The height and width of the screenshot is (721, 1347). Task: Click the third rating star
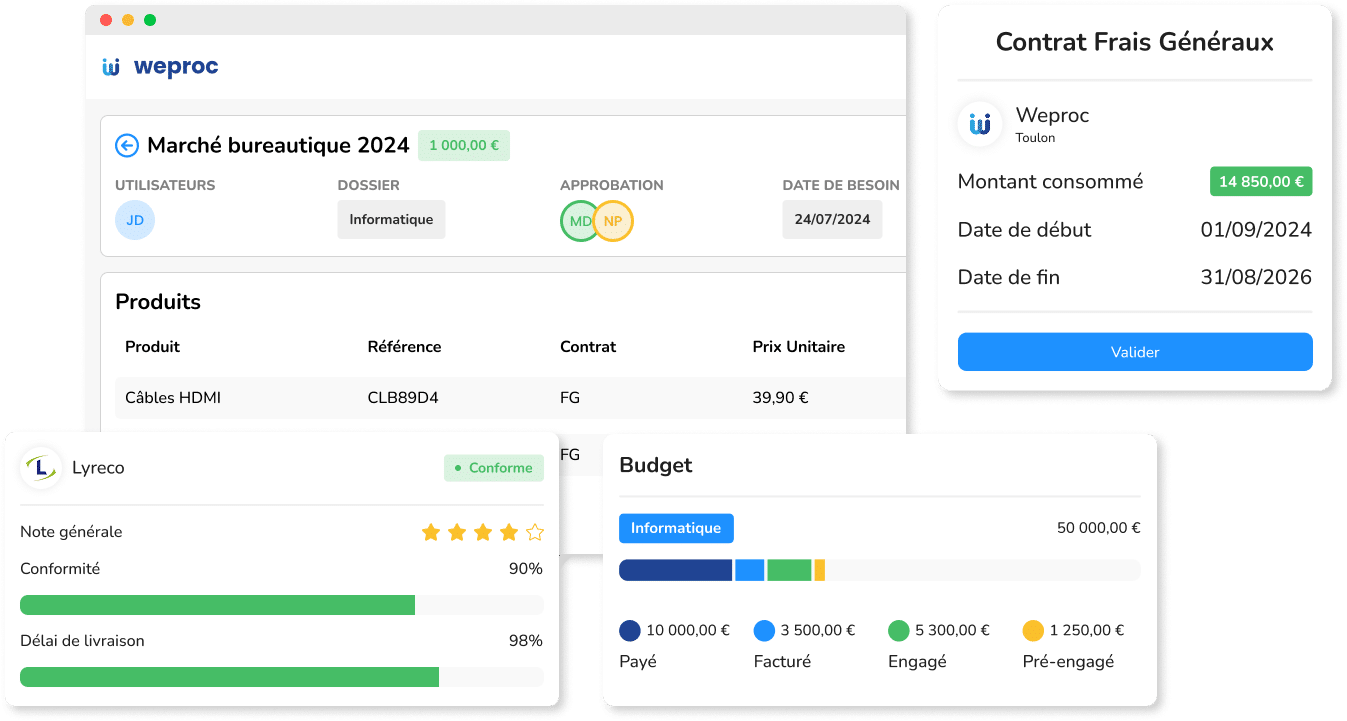(x=483, y=532)
